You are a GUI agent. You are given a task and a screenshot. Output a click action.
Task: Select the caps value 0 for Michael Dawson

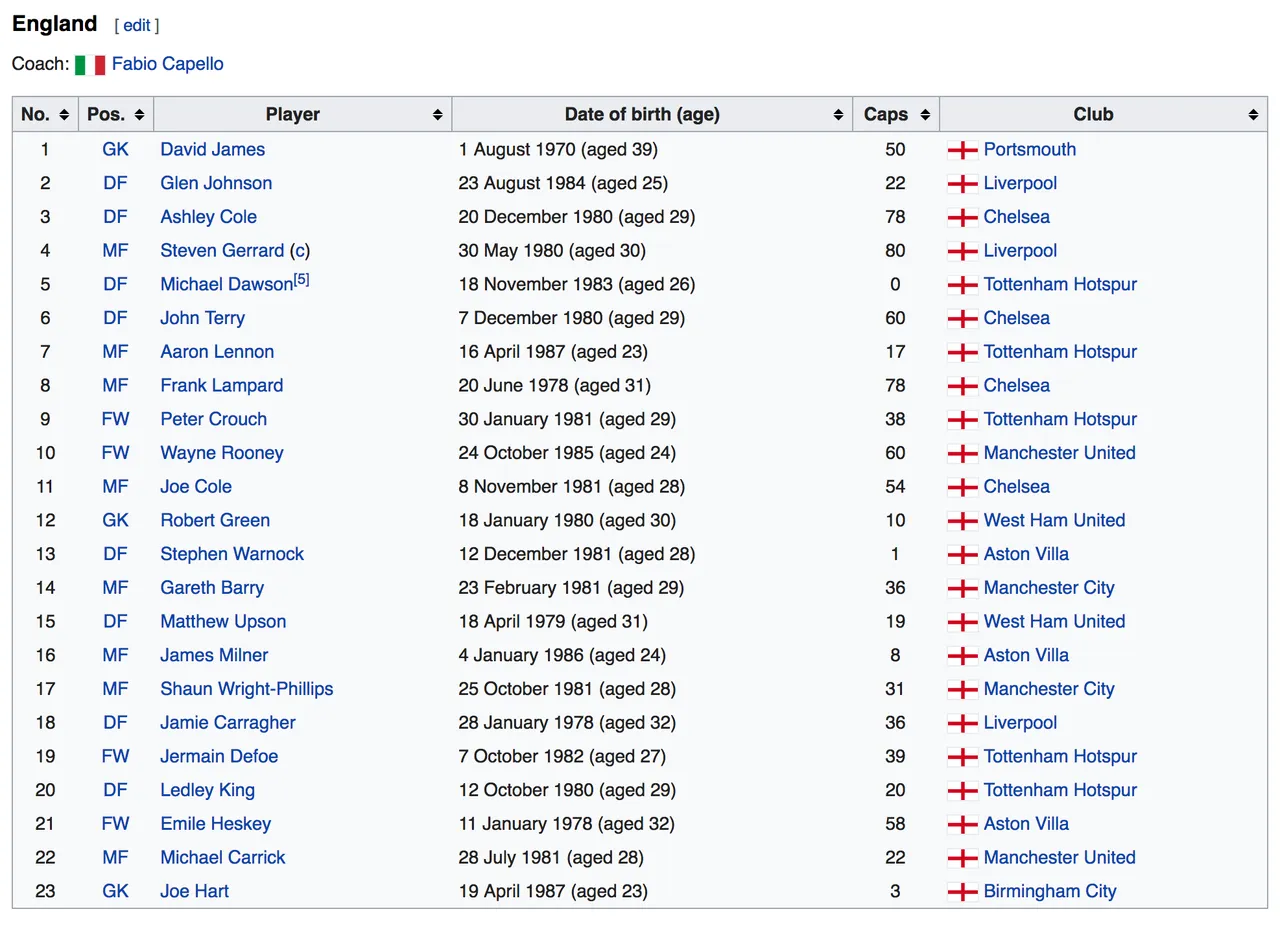pos(895,285)
